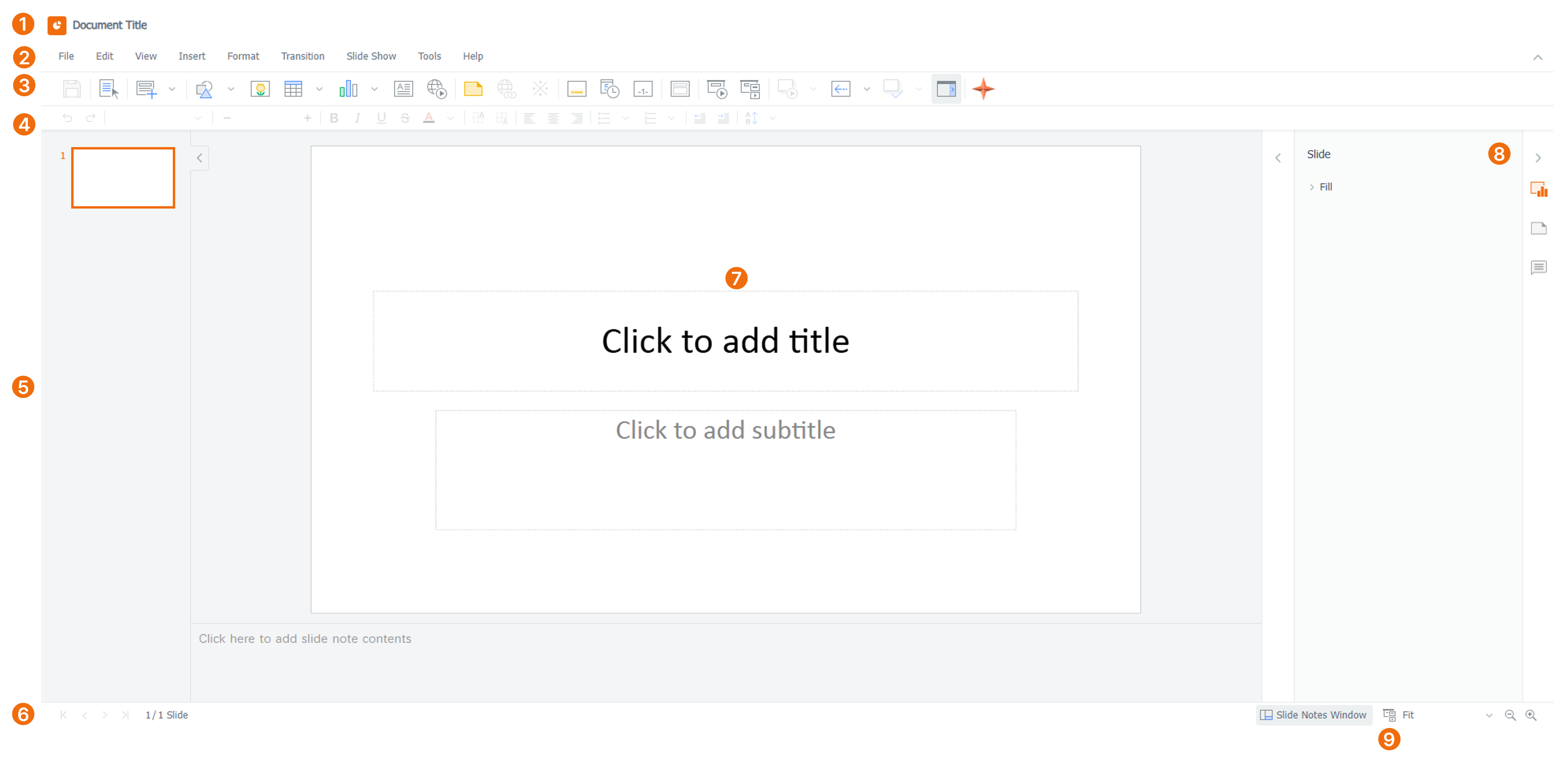Insert date and time with the clock icon
The image size is (1568, 763).
click(609, 89)
